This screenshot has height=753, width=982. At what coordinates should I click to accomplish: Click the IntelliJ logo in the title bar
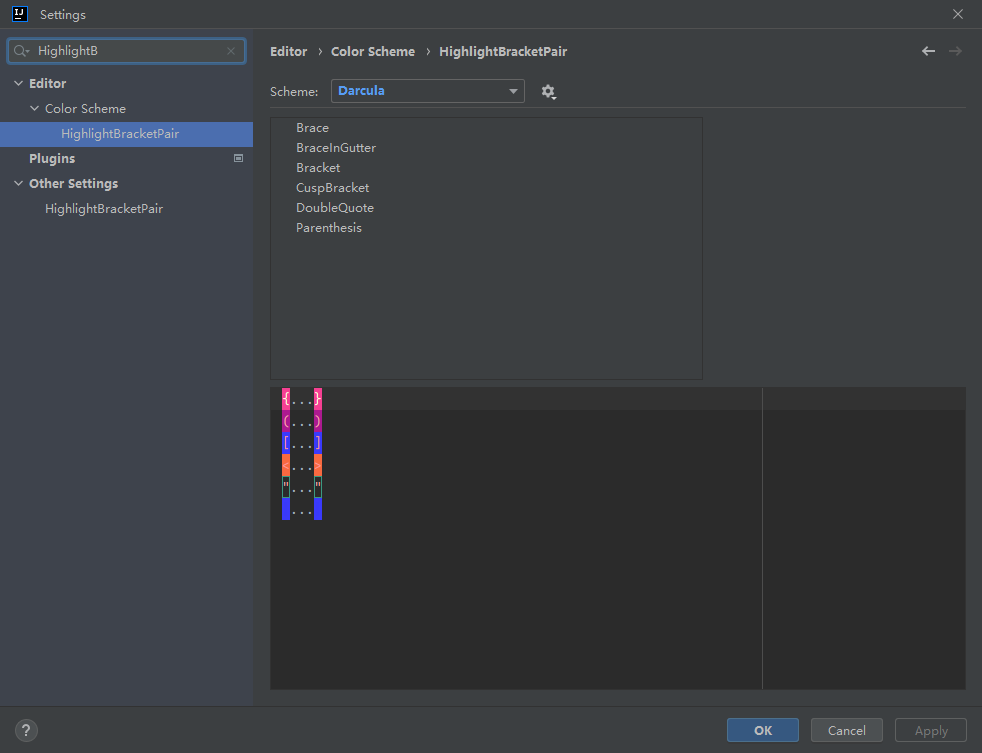tap(18, 14)
